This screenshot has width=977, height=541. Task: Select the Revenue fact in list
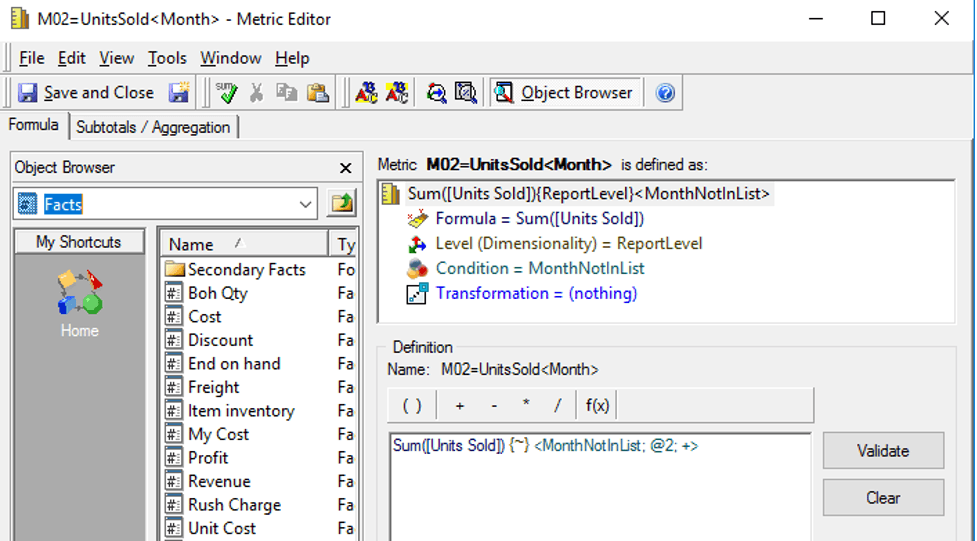[219, 481]
